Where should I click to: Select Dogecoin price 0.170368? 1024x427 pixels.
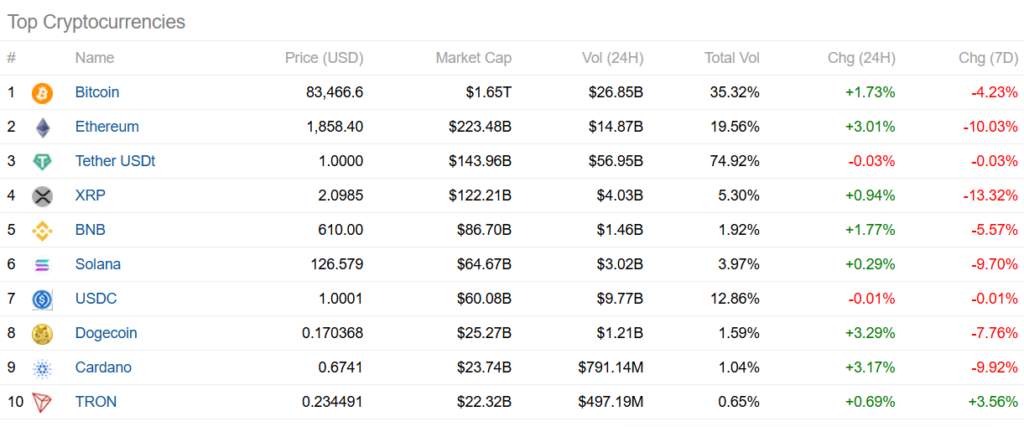[332, 333]
